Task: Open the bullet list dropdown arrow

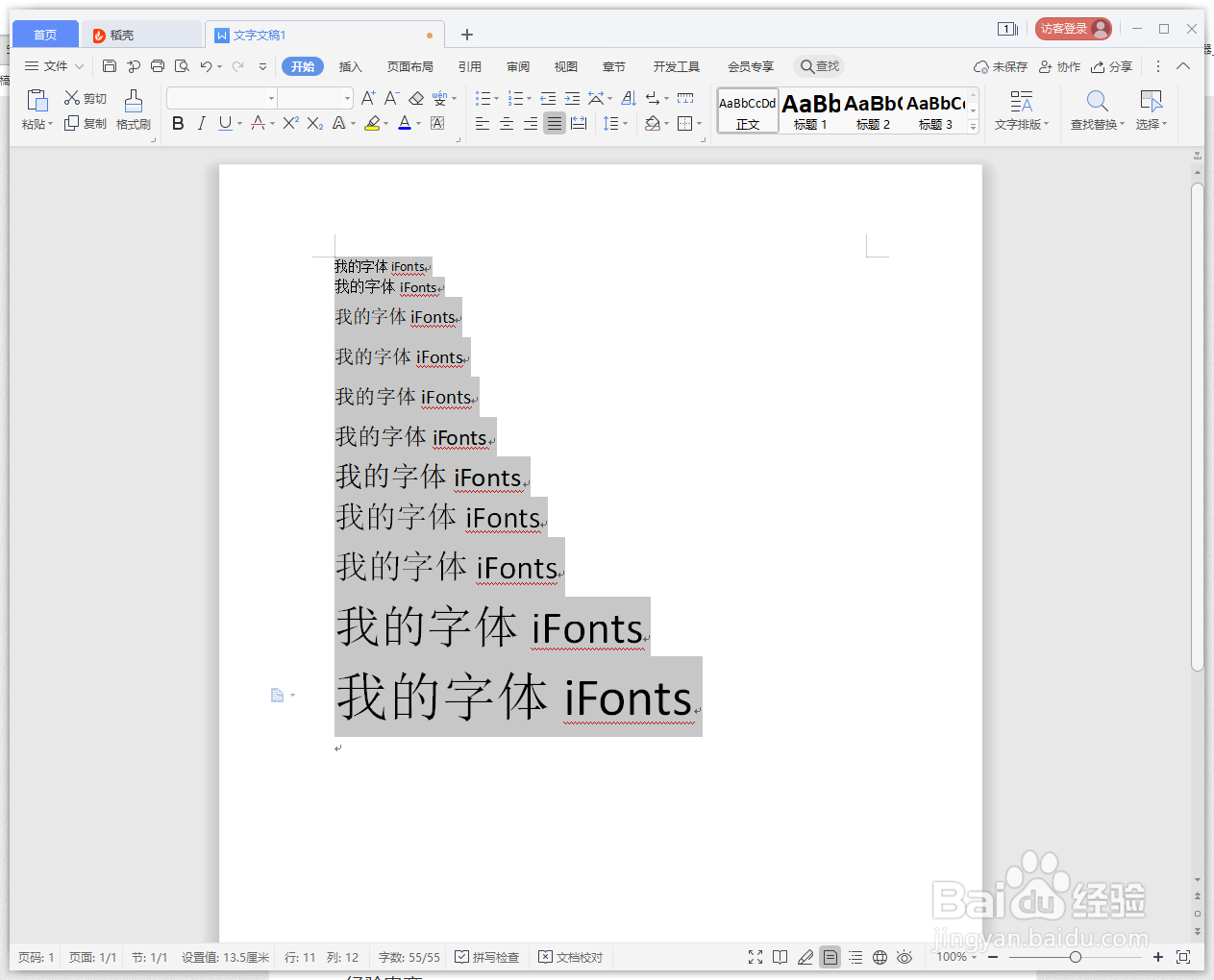Action: (x=496, y=98)
